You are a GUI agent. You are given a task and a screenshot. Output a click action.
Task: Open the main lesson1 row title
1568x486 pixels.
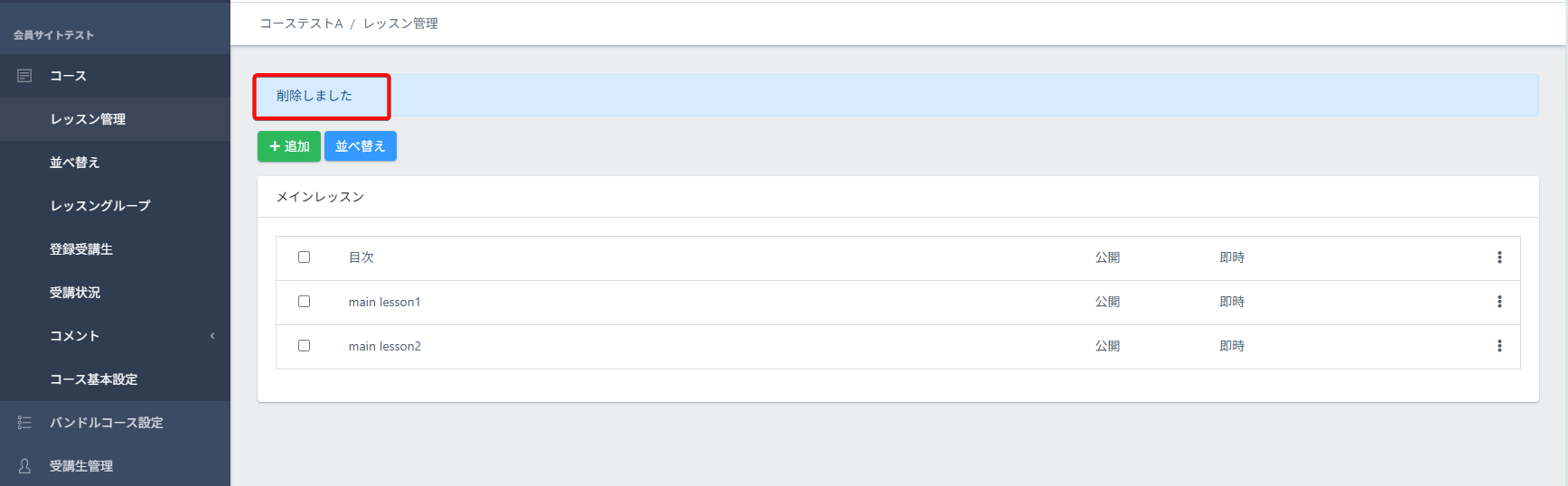point(384,302)
